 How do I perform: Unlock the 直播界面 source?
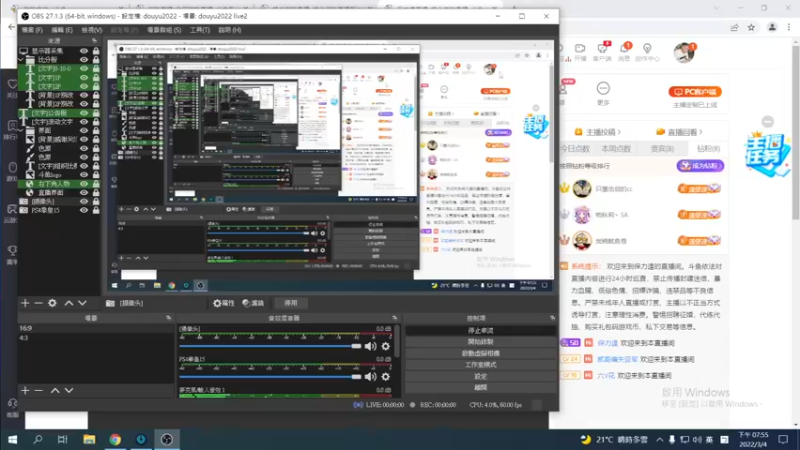click(x=96, y=192)
